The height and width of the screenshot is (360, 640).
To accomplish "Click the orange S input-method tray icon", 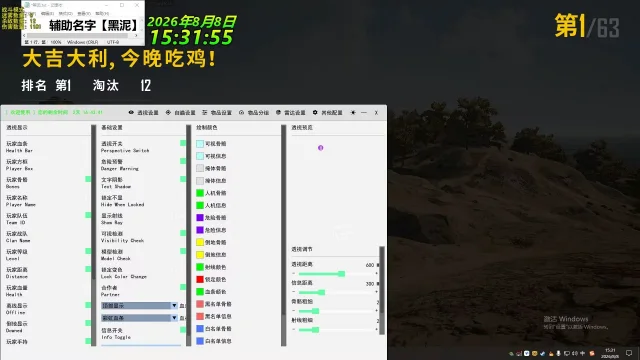I will click(592, 353).
